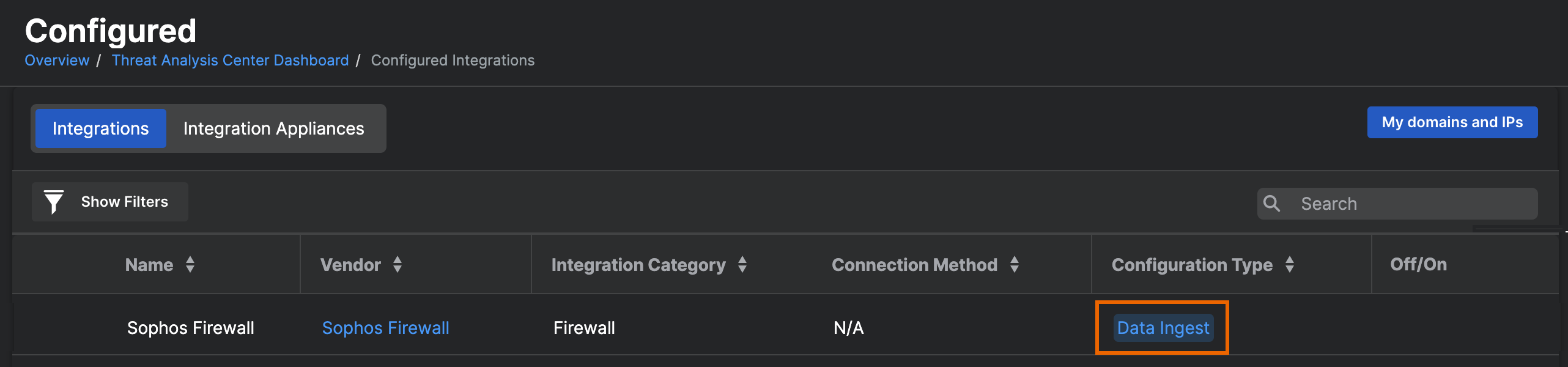
Task: Follow the Sophos Firewall vendor link
Action: [386, 328]
